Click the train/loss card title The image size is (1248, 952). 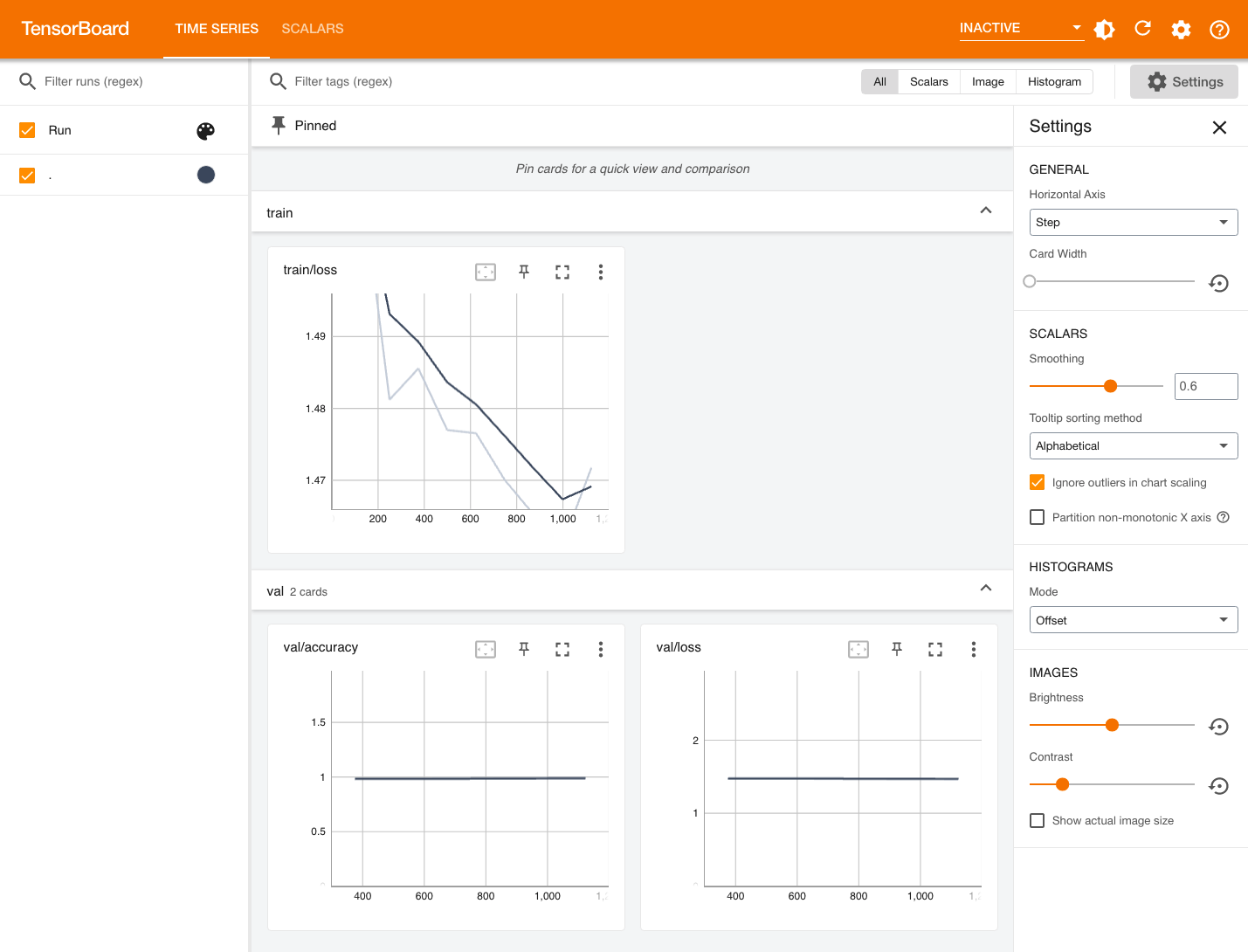(310, 270)
